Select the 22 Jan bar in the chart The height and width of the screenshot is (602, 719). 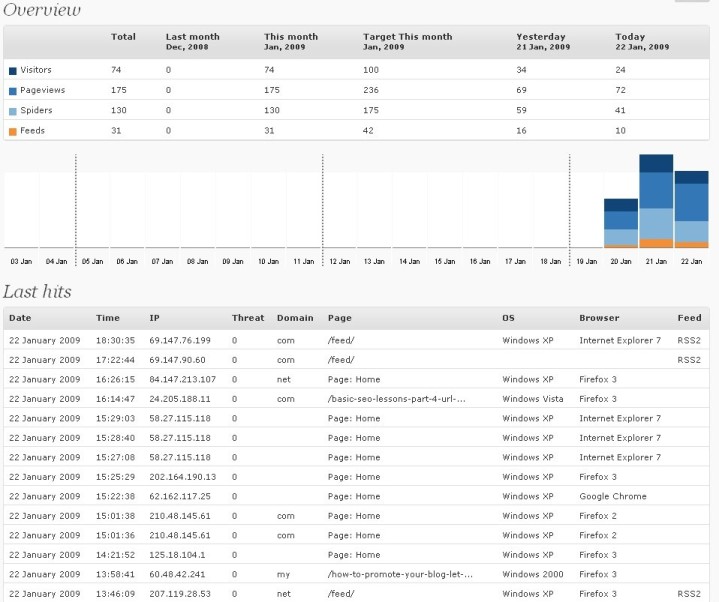tap(691, 208)
